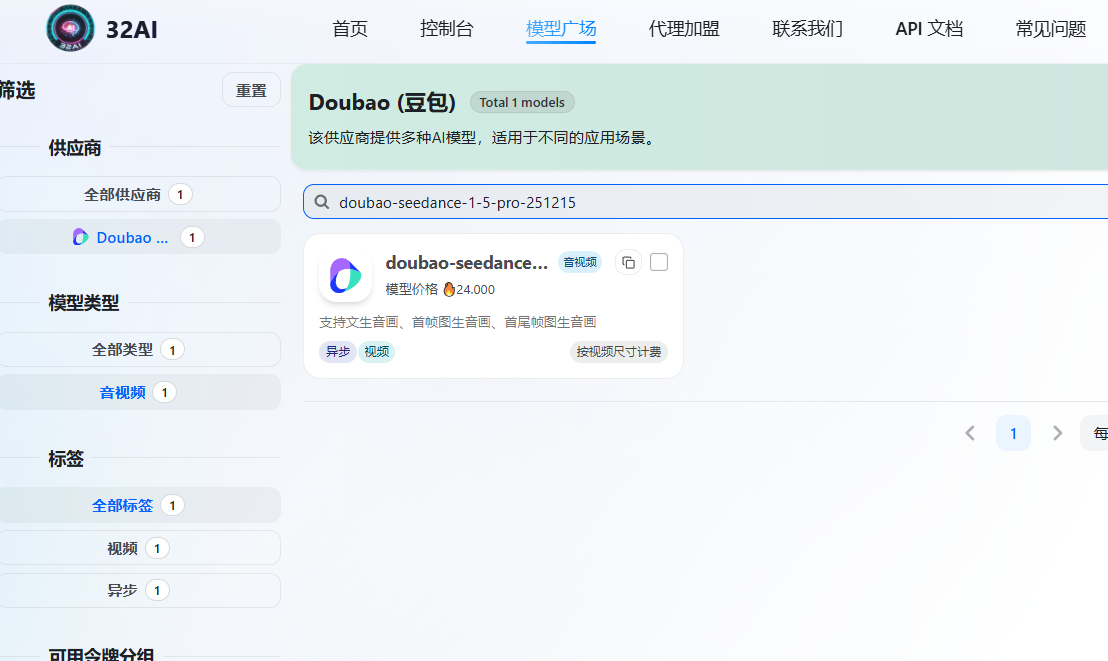The width and height of the screenshot is (1108, 661).
Task: Click the 音视频 badge on model card
Action: [x=580, y=262]
